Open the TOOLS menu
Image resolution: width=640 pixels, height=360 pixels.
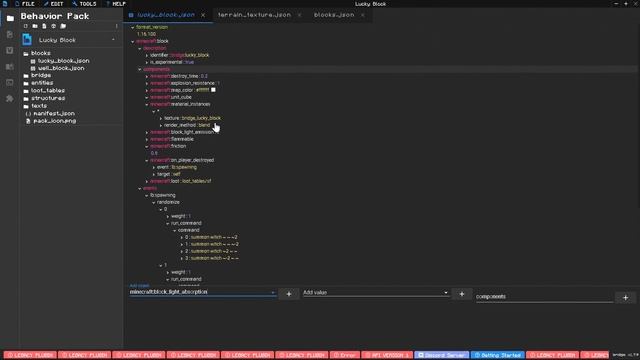(84, 4)
